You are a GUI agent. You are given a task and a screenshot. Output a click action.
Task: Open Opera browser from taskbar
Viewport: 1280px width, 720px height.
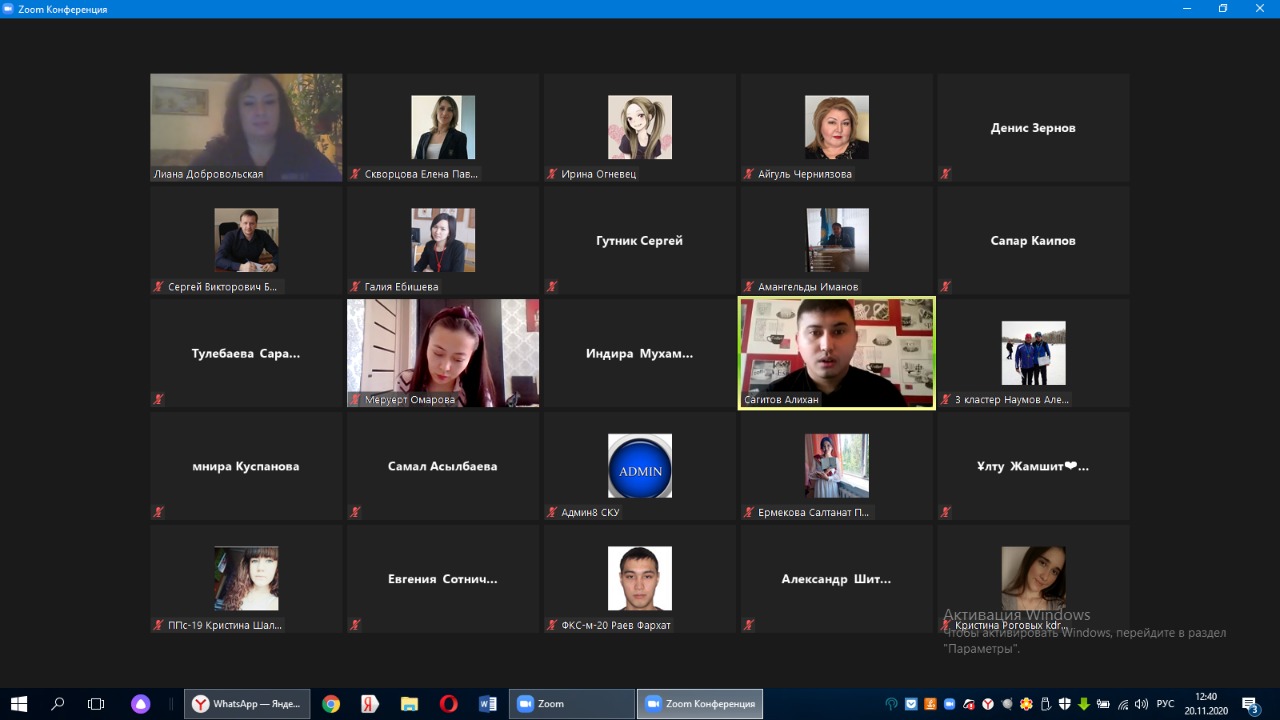pyautogui.click(x=448, y=704)
